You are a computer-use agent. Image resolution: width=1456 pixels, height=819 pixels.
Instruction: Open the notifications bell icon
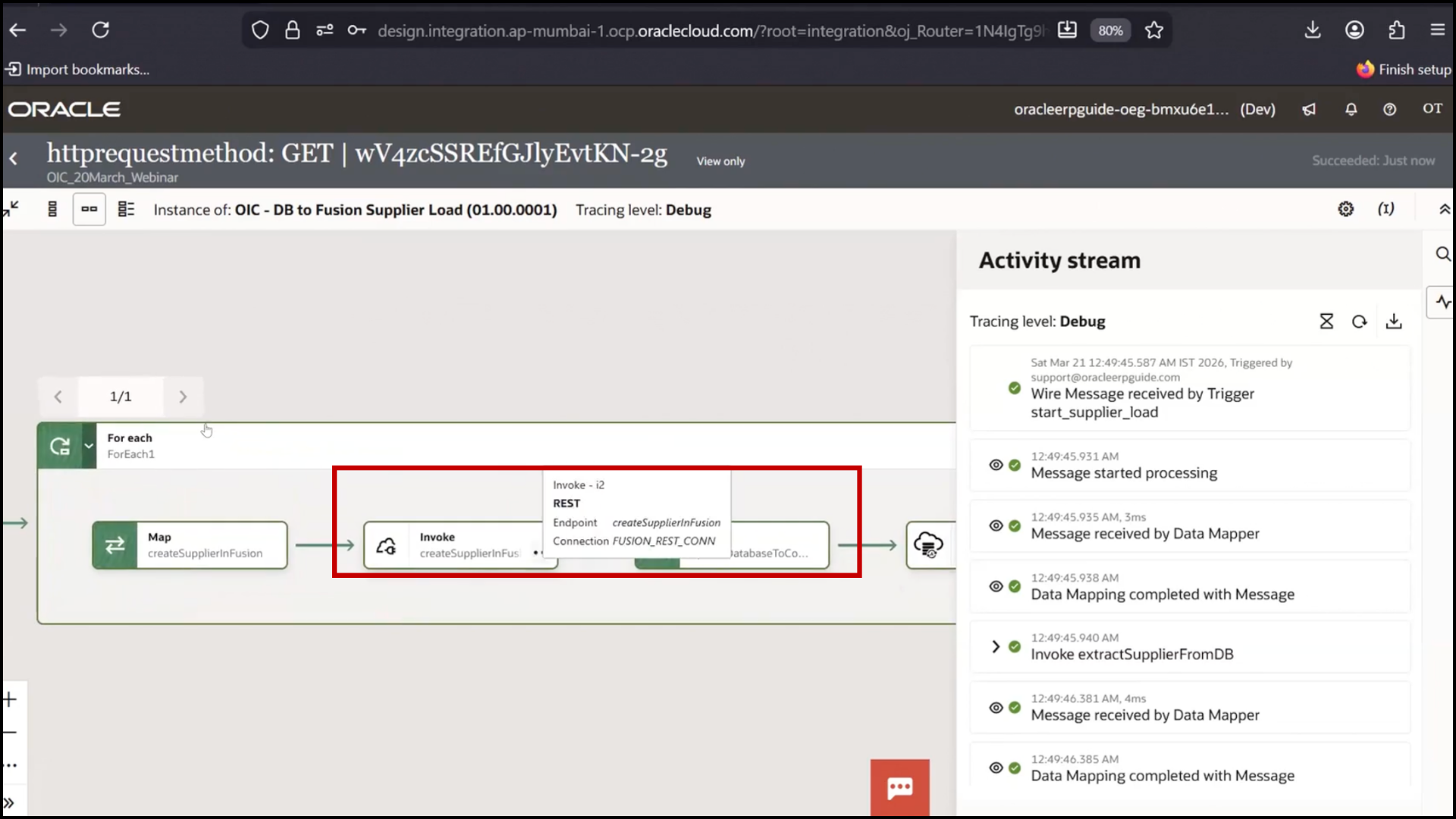click(1351, 109)
